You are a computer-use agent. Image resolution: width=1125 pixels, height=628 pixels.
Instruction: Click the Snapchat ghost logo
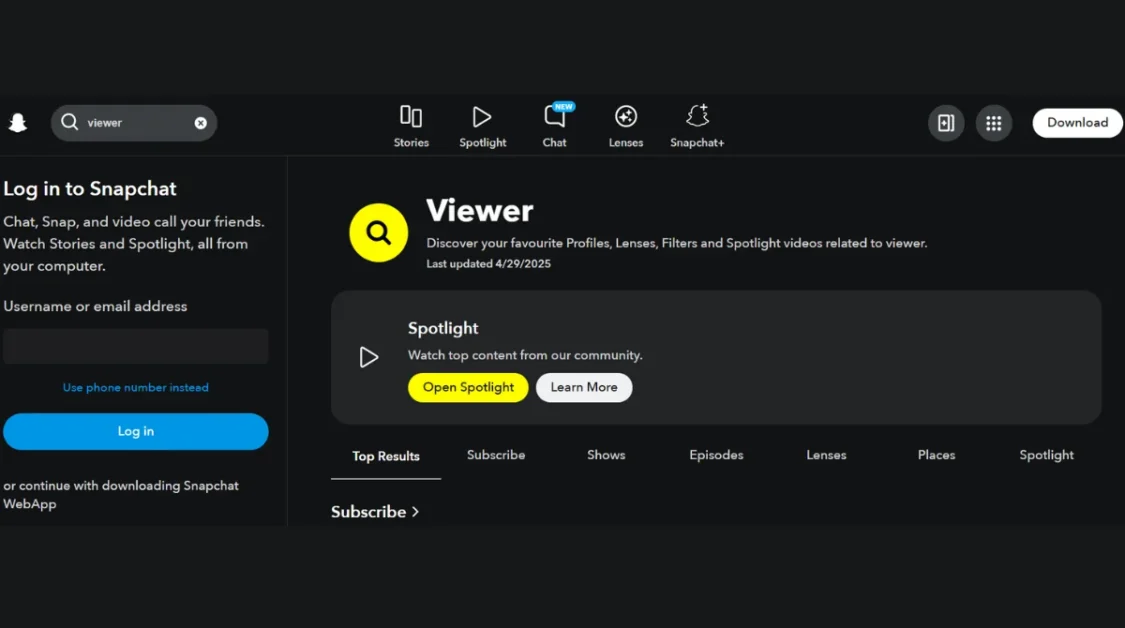(18, 123)
